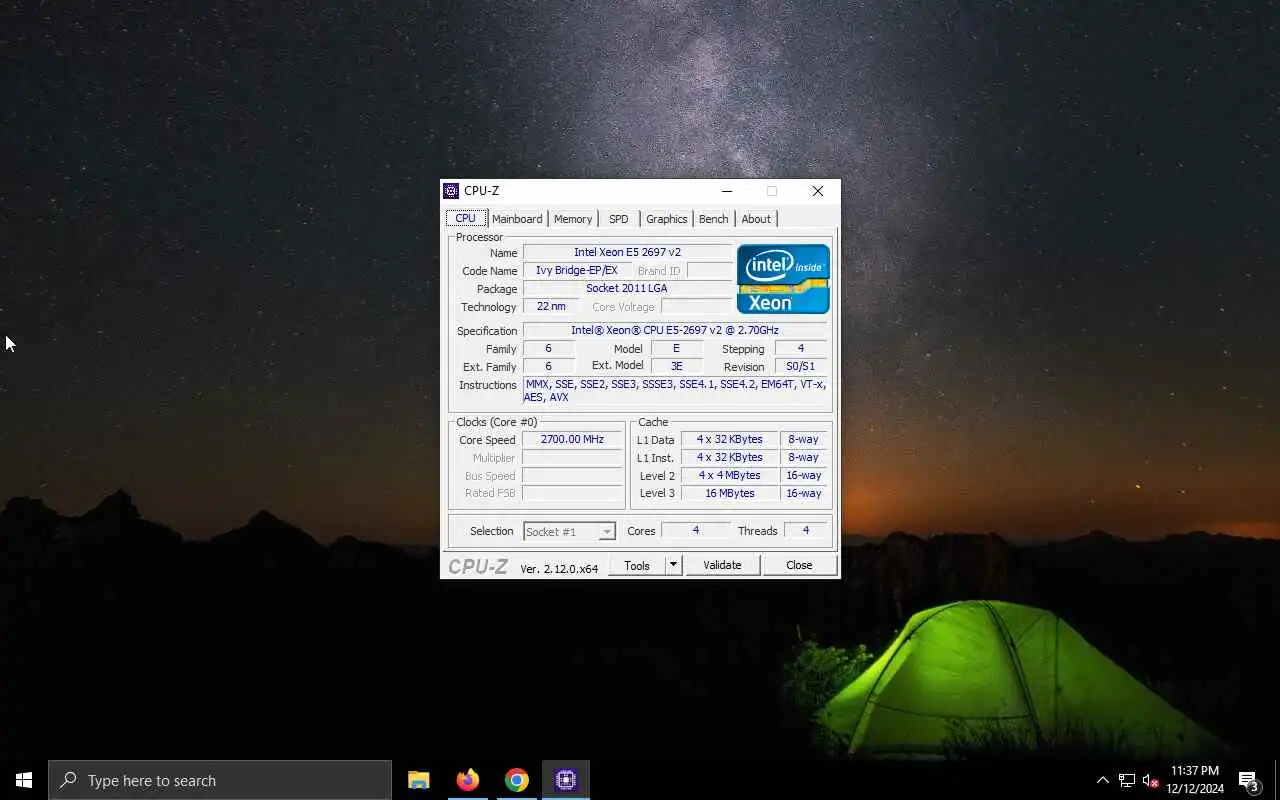Switch to the Mainboard tab
The image size is (1280, 800).
coord(517,219)
